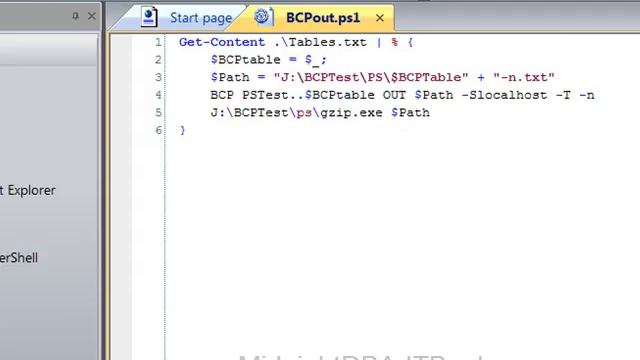Screen dimensions: 640x360
Task: Select the BCPout.ps1 tab
Action: click(322, 18)
